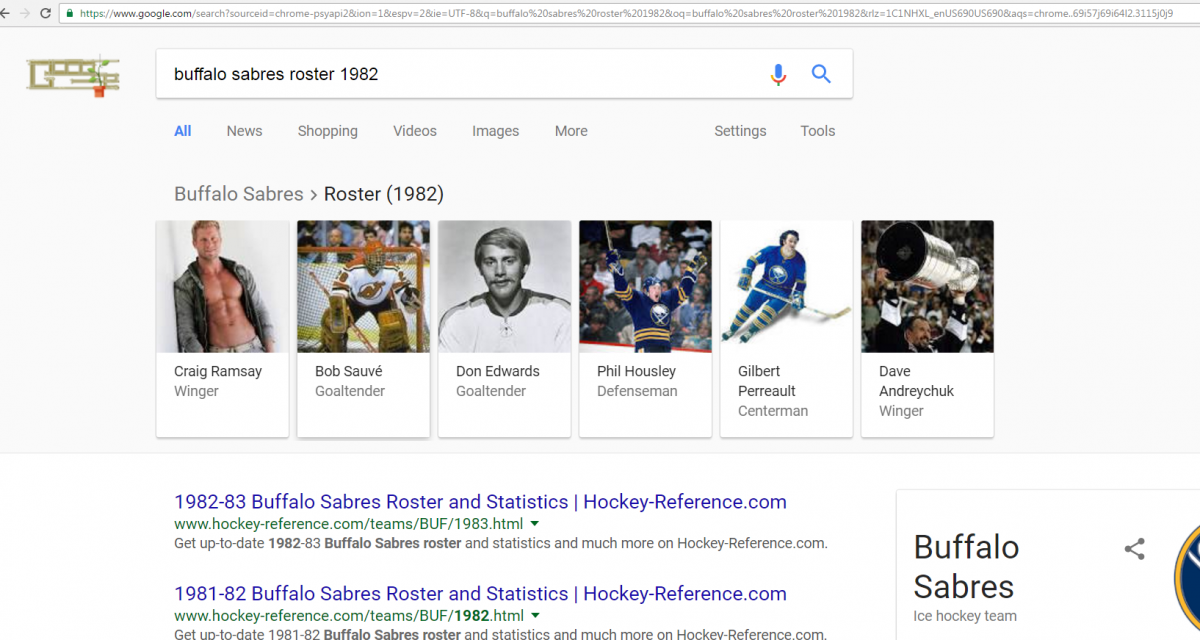Click the Buffalo Sabres breadcrumb link
Screen dimensions: 1200x640
coord(239,194)
